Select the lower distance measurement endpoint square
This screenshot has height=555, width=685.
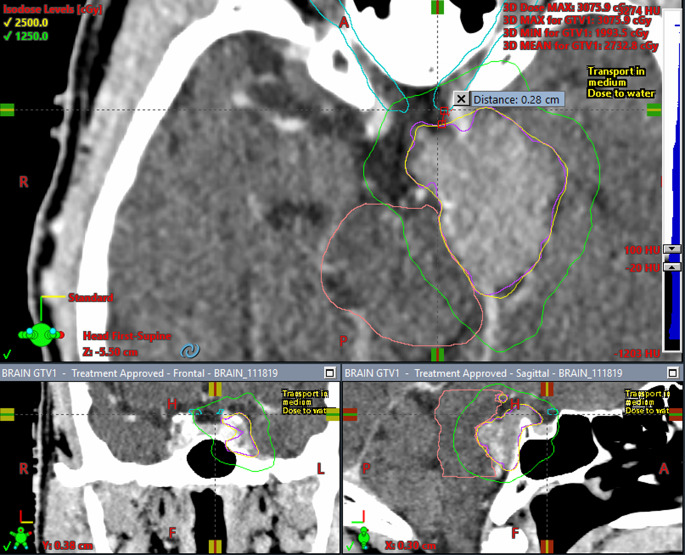pyautogui.click(x=442, y=125)
